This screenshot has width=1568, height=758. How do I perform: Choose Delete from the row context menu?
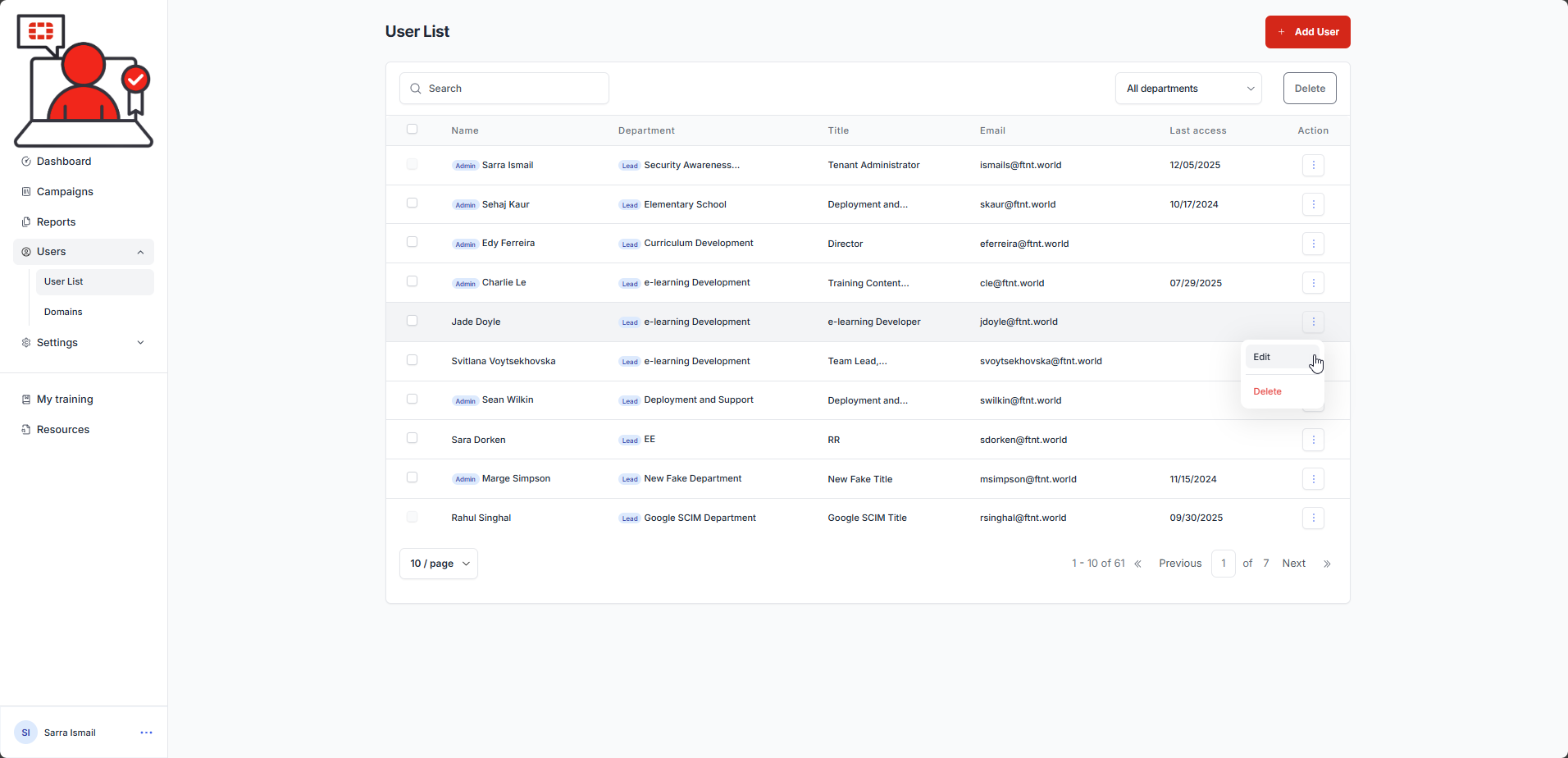pos(1283,391)
